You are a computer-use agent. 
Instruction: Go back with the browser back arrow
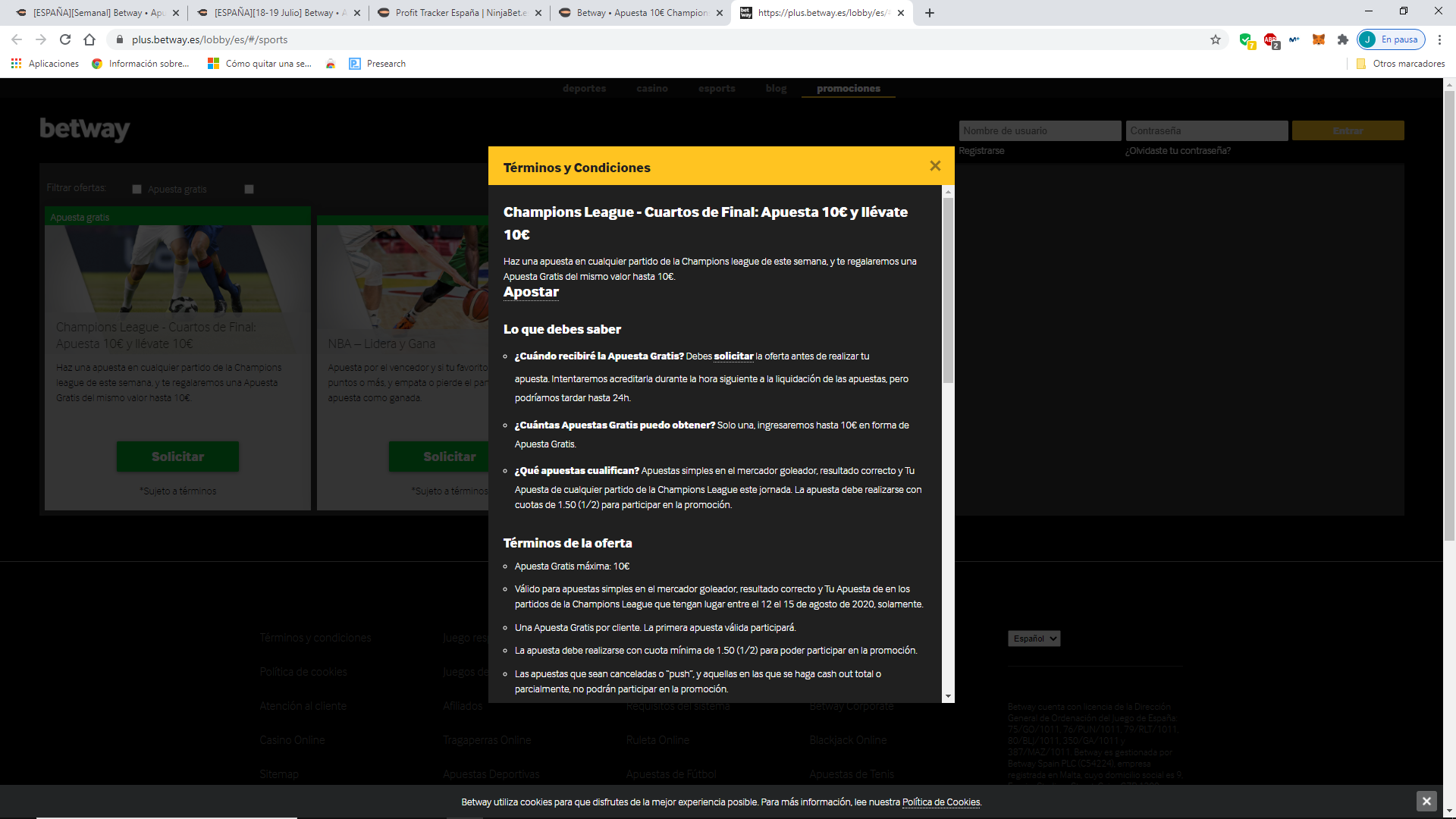coord(17,39)
